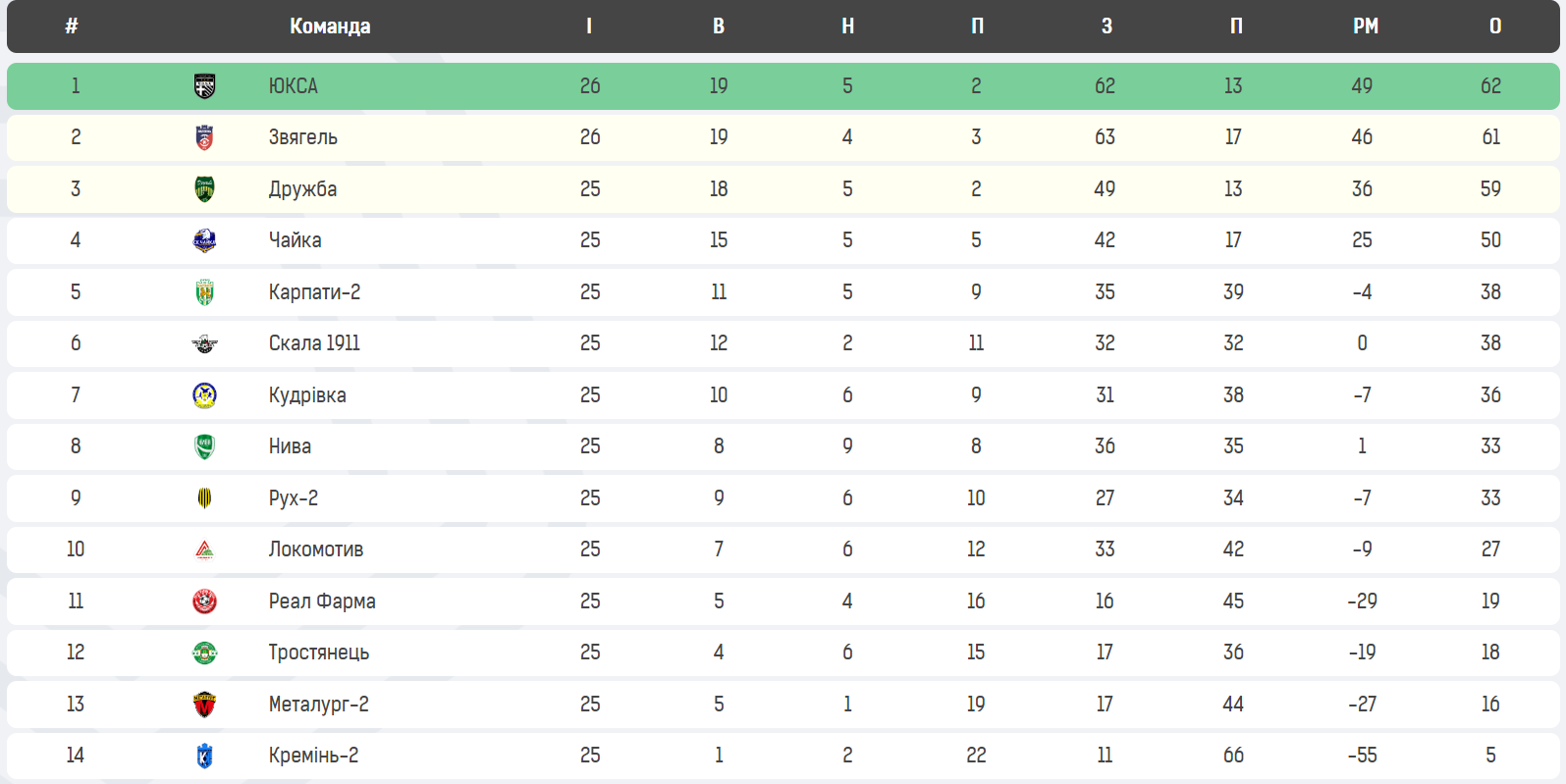Click the О points column header

1495,26
